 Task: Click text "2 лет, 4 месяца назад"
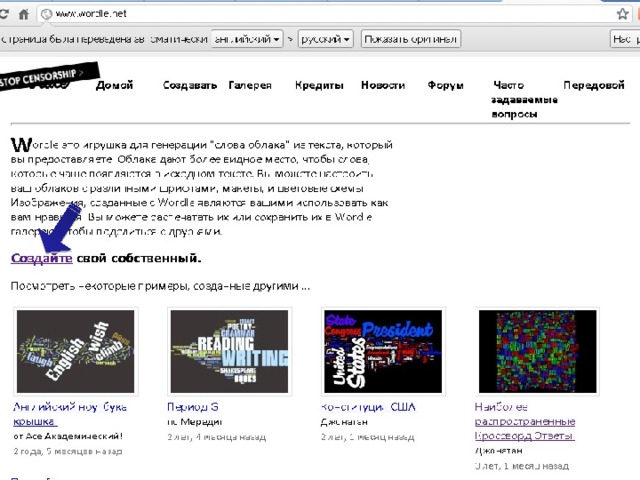[x=217, y=437]
